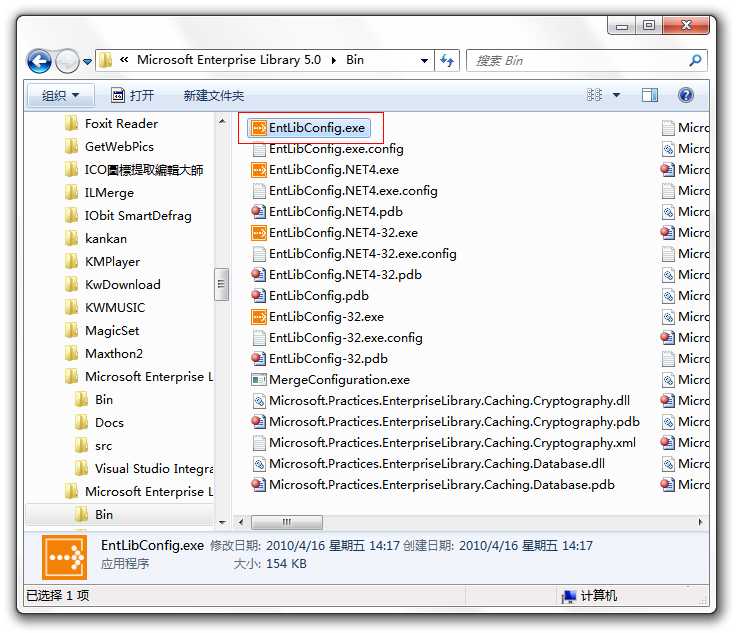The height and width of the screenshot is (633, 744).
Task: Open the 组织 menu
Action: click(60, 95)
